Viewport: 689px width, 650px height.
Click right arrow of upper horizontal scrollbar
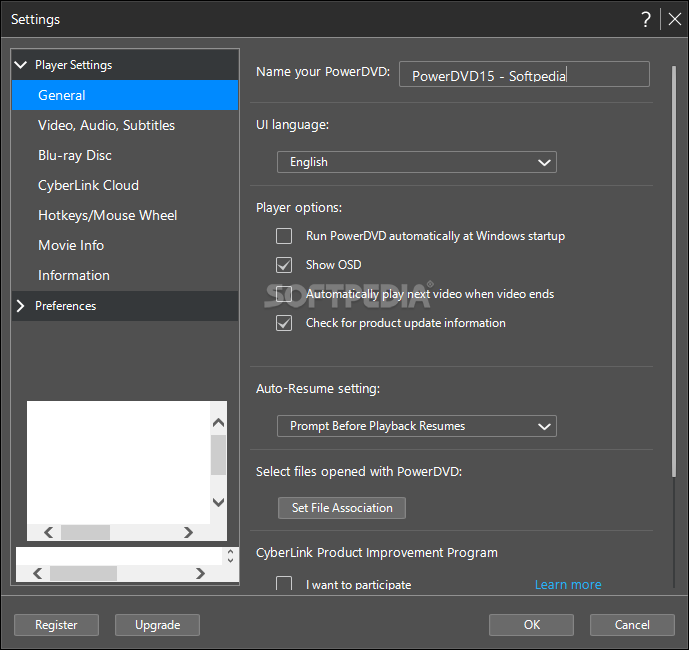point(189,533)
